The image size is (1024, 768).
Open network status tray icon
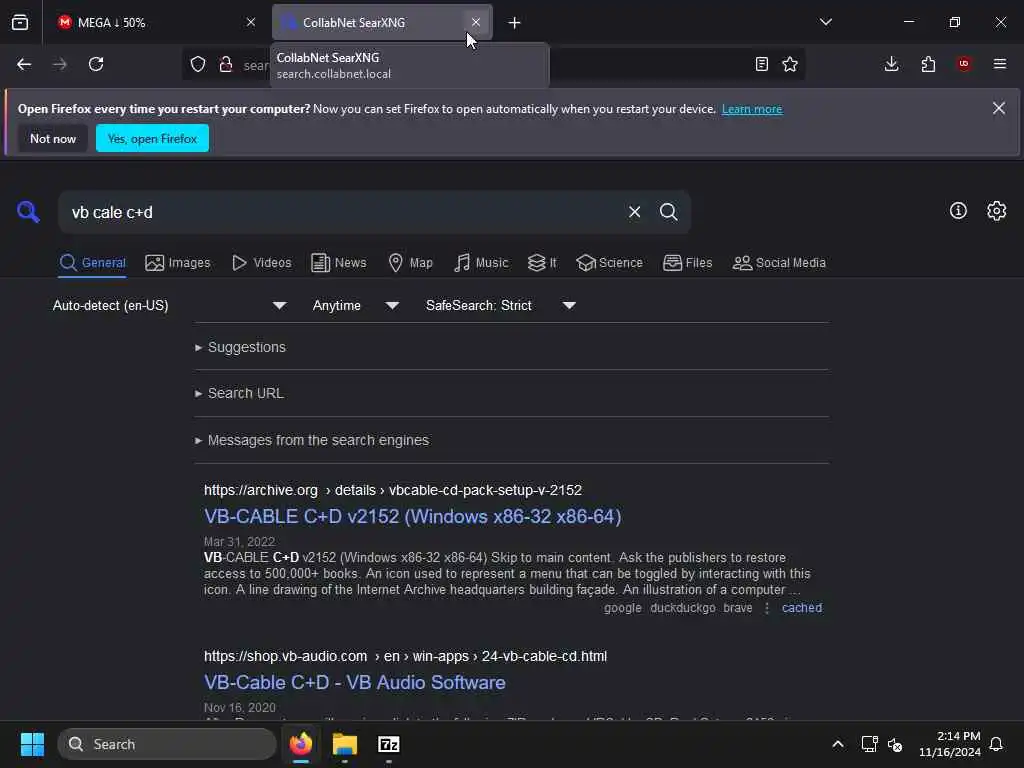click(x=869, y=744)
